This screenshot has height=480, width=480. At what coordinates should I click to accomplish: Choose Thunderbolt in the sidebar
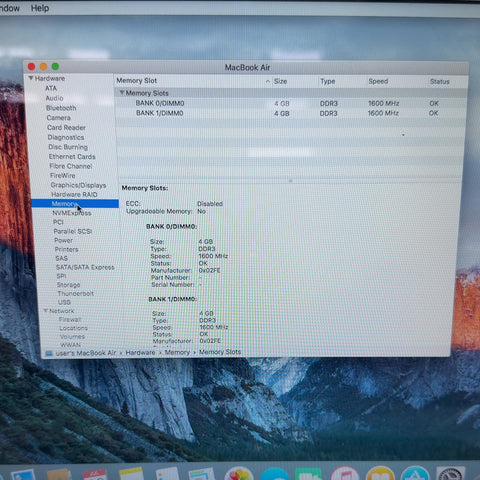[x=76, y=294]
